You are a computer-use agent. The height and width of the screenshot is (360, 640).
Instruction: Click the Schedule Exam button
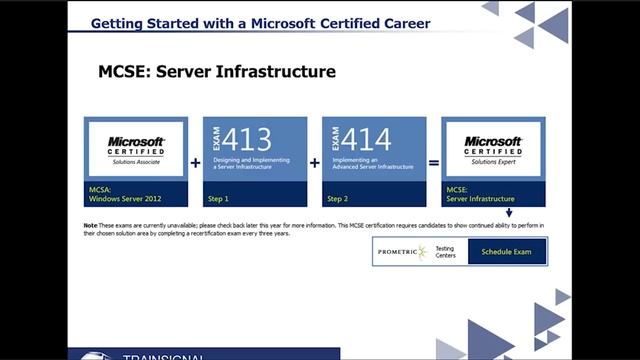click(x=507, y=251)
